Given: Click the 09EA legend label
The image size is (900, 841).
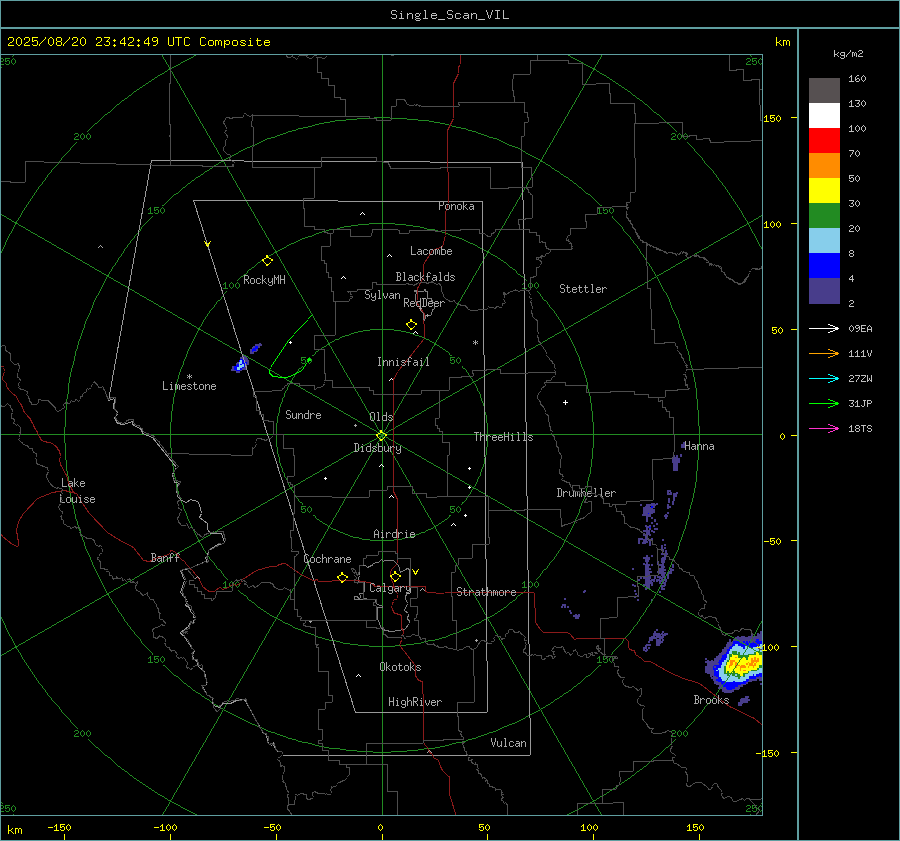Looking at the screenshot, I should 860,328.
